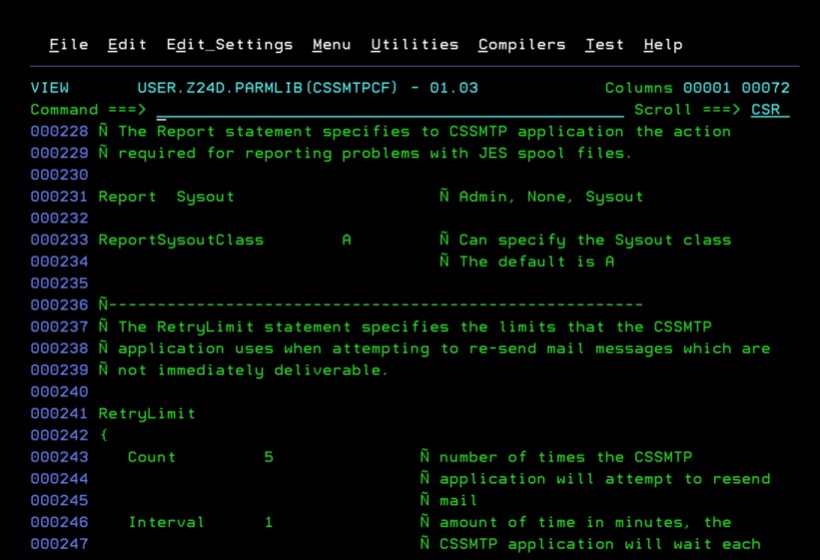Click the 'Admin, None, Sysout' comment
Screen dimensions: 820x560
pyautogui.click(x=541, y=197)
